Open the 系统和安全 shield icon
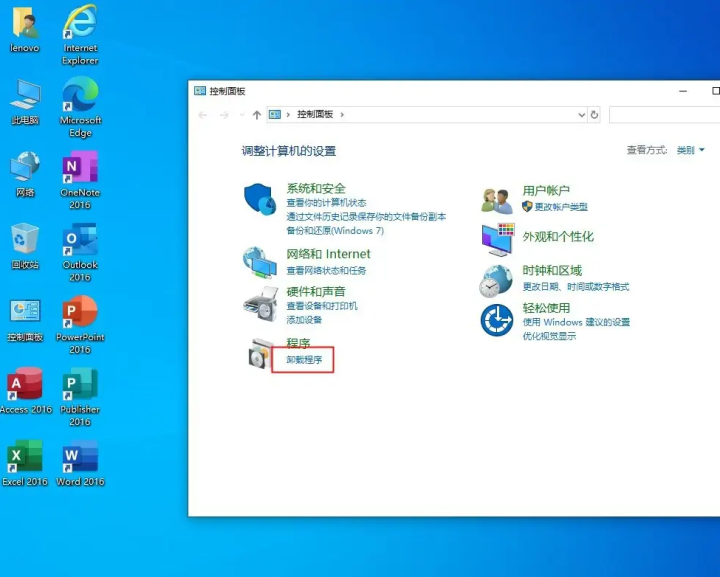 260,199
